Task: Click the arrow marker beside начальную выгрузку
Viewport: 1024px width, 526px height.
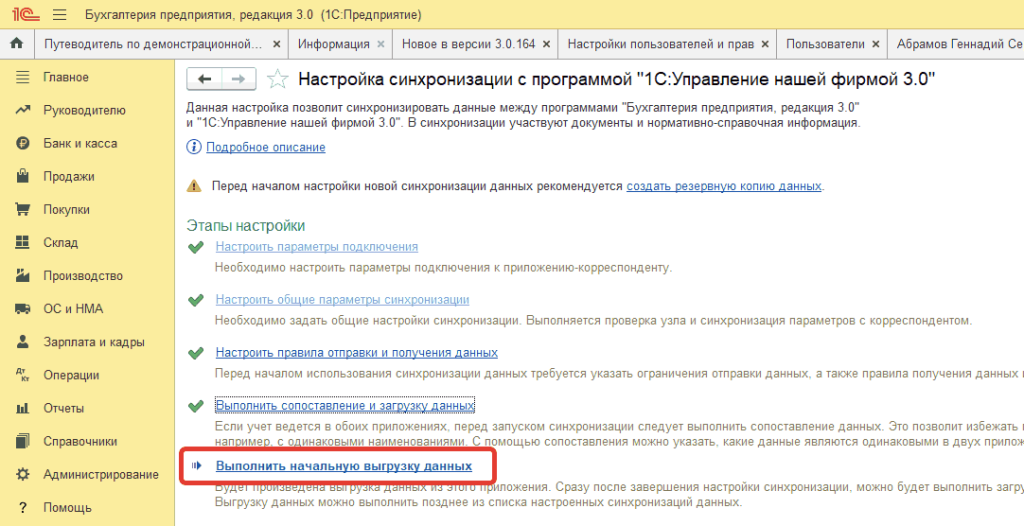Action: tap(195, 467)
